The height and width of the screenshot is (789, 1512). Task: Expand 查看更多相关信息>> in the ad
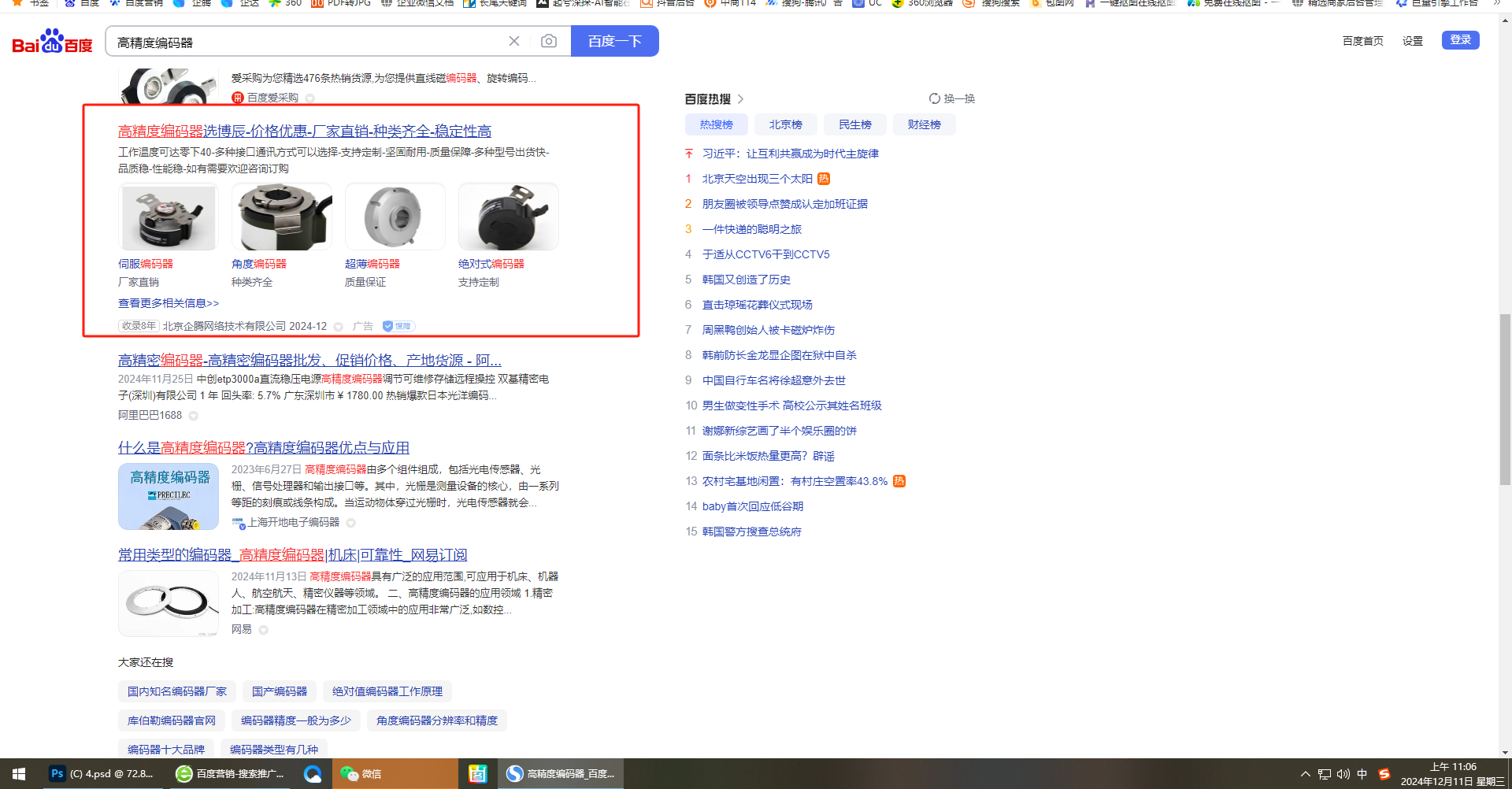click(169, 303)
